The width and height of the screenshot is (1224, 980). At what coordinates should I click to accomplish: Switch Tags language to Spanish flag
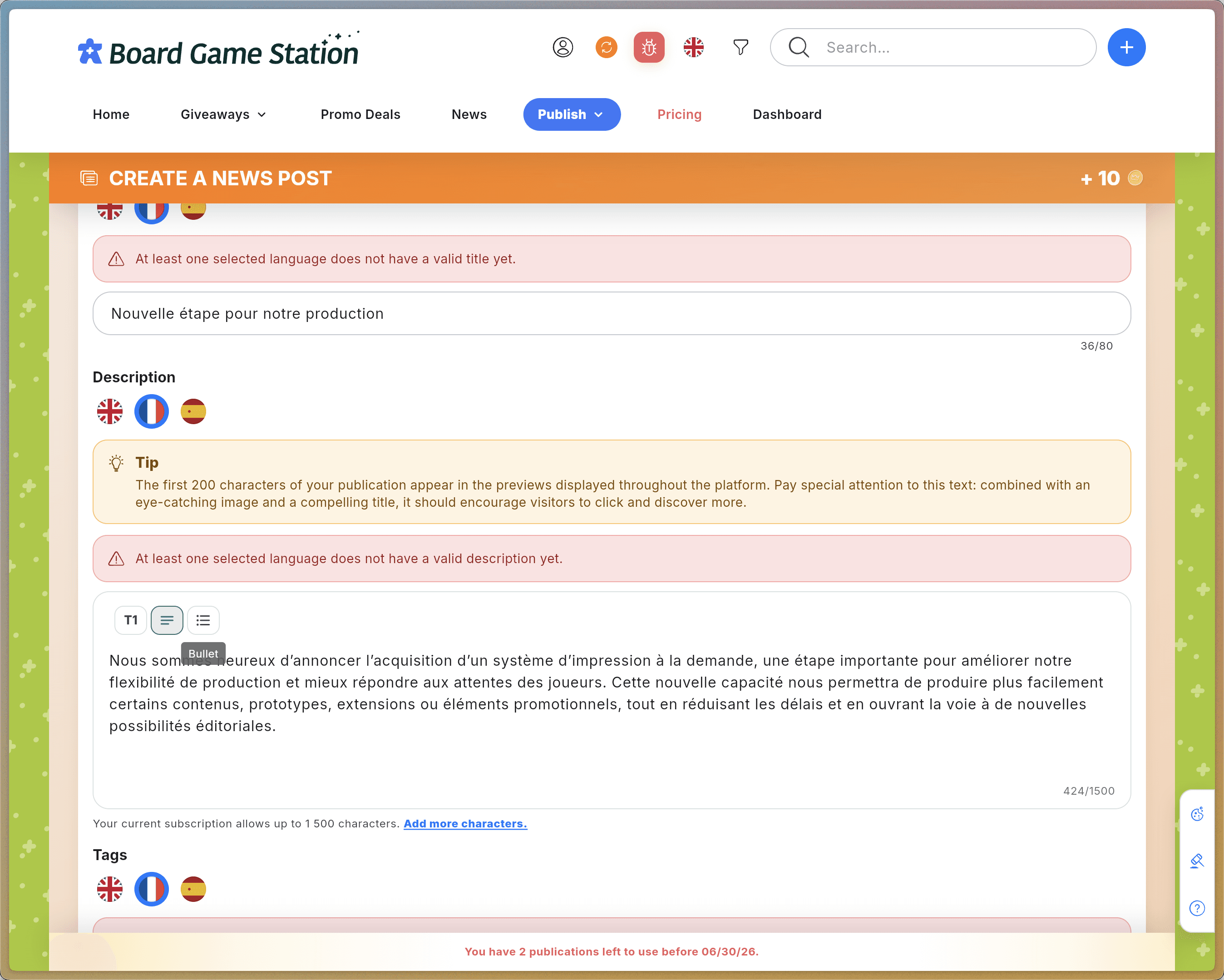193,889
